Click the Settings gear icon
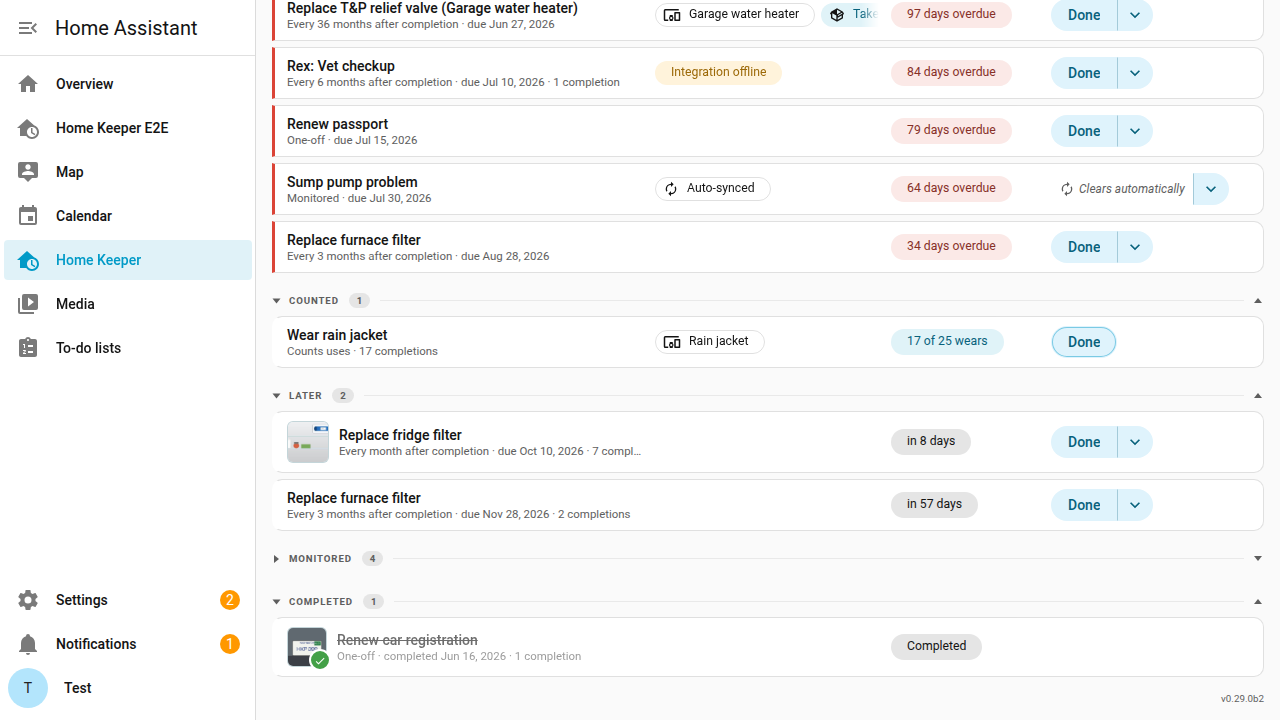This screenshot has height=720, width=1280. coord(28,600)
